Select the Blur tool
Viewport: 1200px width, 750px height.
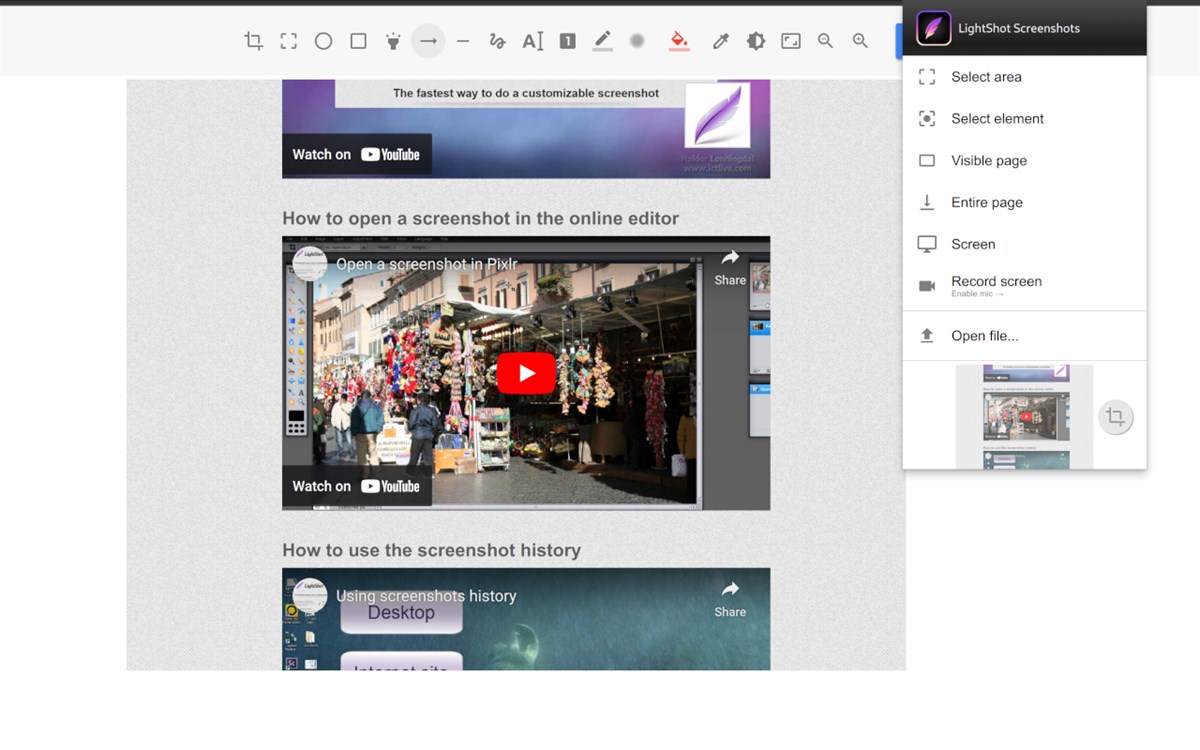pos(637,41)
